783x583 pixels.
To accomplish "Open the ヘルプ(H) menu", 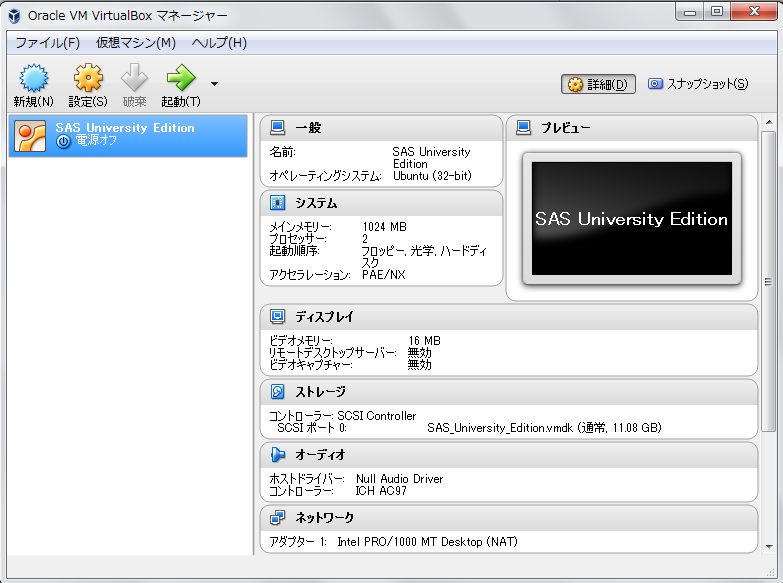I will [x=219, y=43].
